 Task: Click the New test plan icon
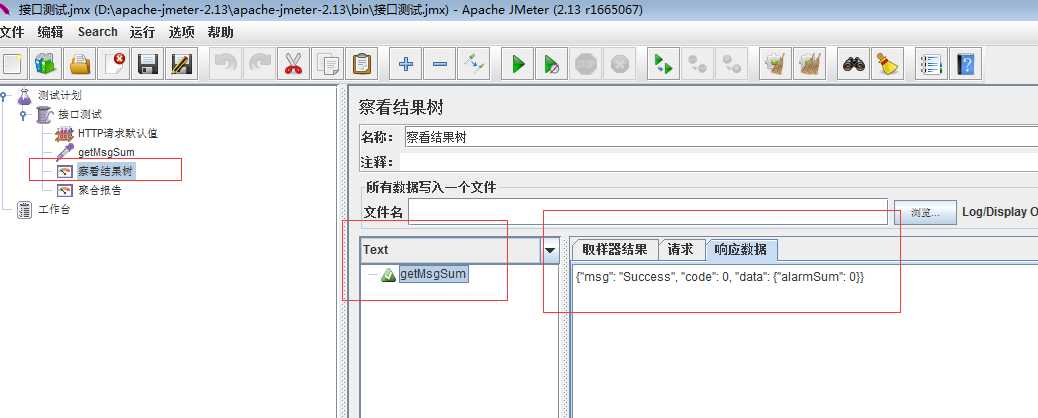tap(13, 64)
